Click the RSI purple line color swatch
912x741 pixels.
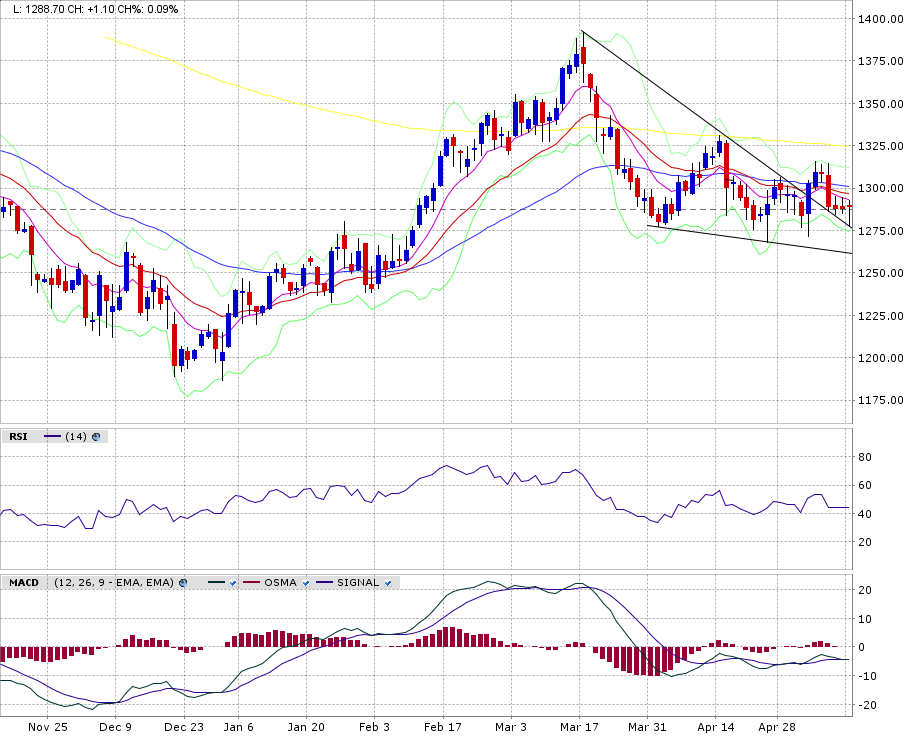click(x=52, y=436)
